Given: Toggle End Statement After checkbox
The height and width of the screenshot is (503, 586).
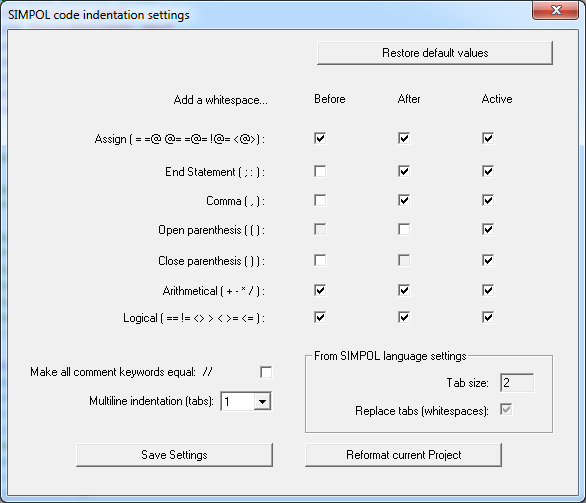Looking at the screenshot, I should 404,172.
